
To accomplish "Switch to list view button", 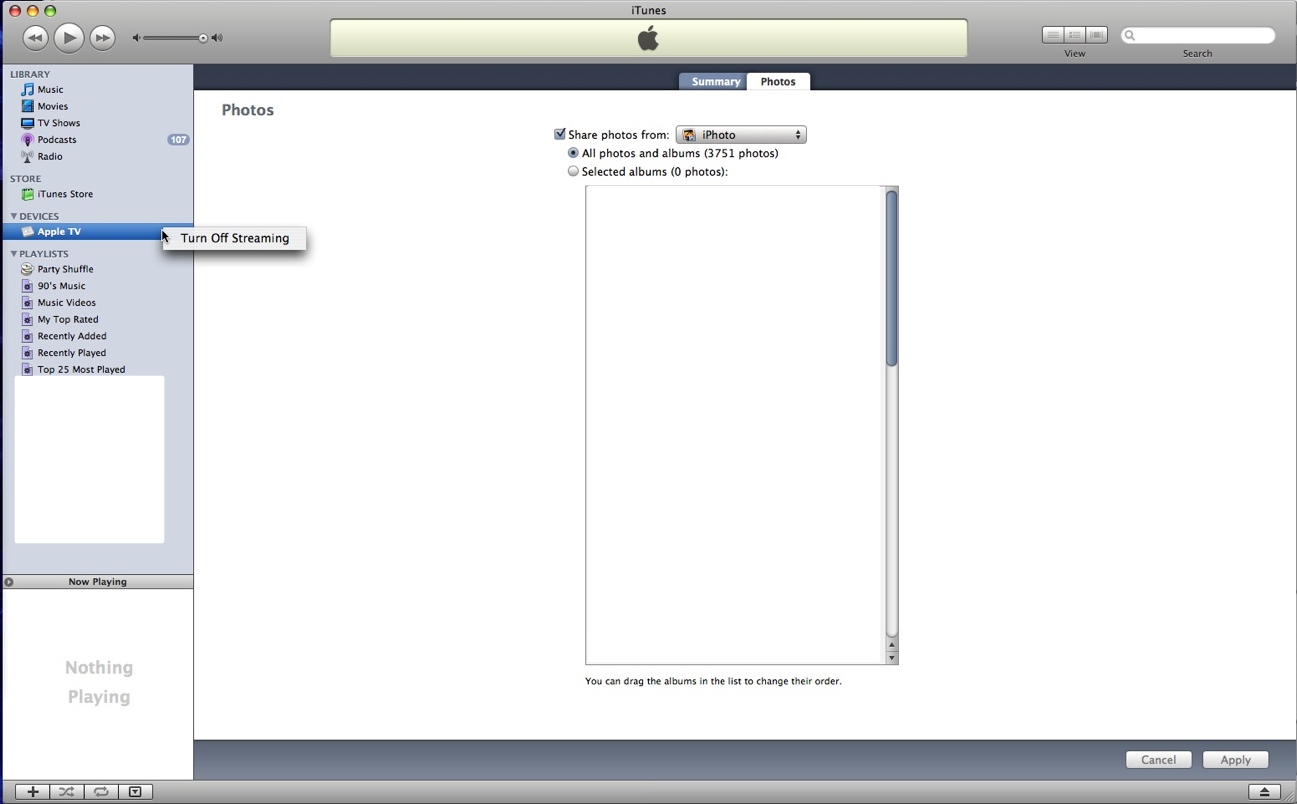I will (1053, 35).
